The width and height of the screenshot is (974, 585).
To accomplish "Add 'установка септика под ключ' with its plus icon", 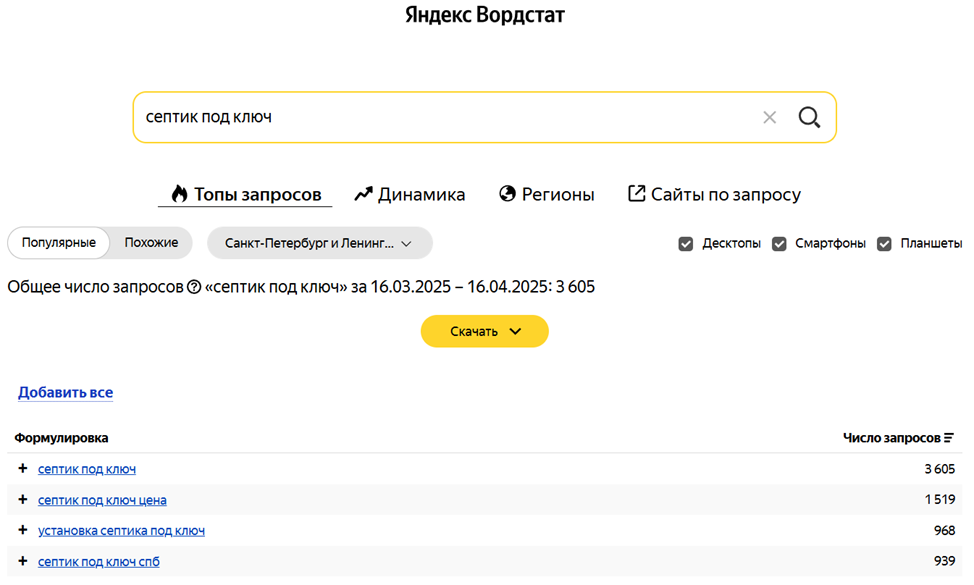I will tap(23, 530).
